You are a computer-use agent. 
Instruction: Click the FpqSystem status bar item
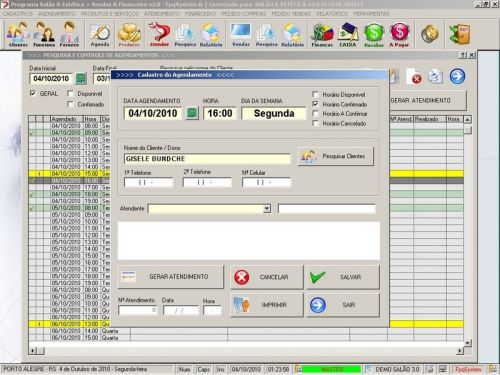click(x=468, y=369)
